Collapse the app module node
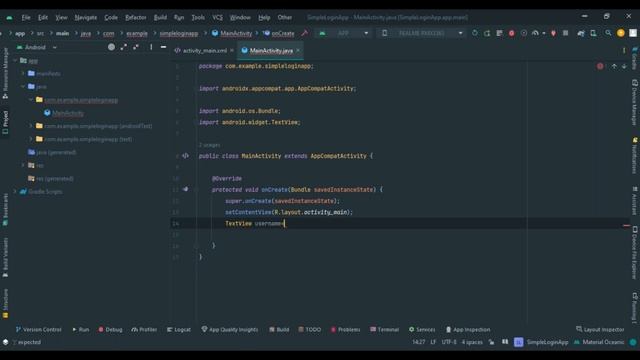Viewport: 640px width, 360px height. point(16,60)
